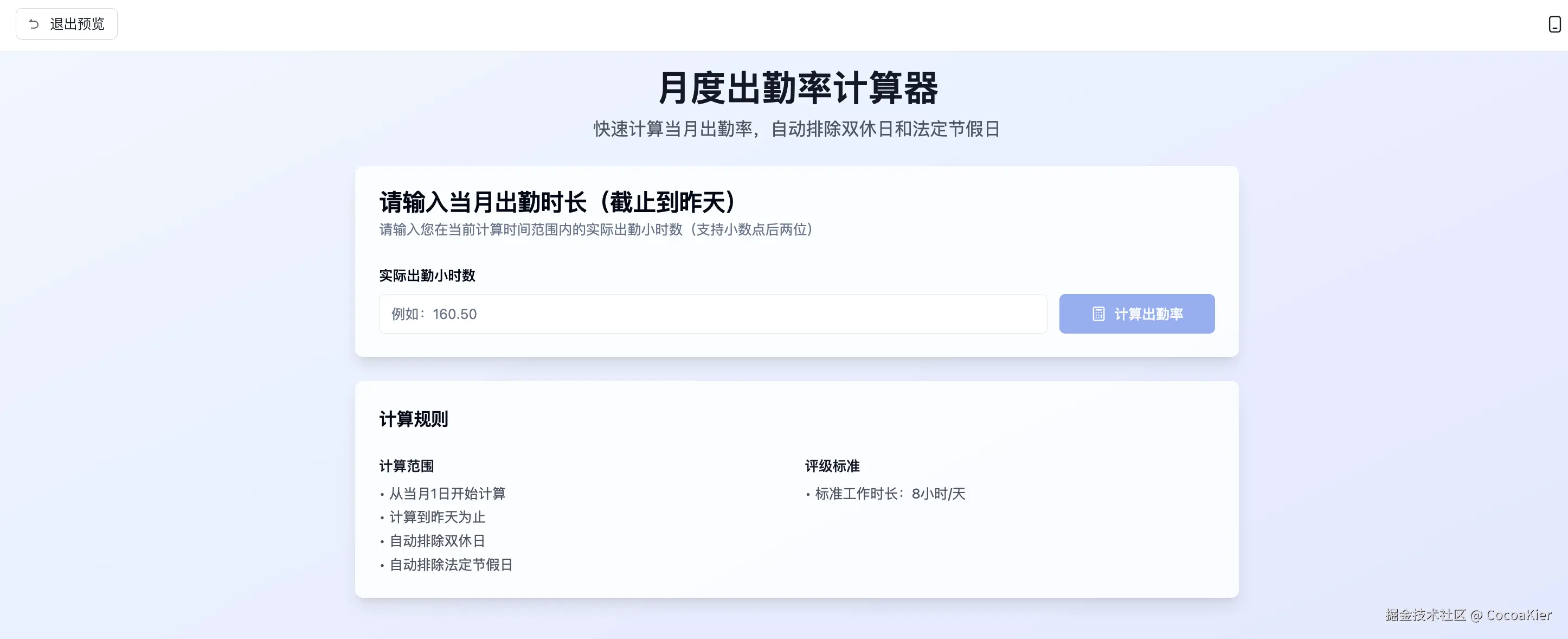Viewport: 1568px width, 639px height.
Task: Click the 自动排除法定节假日 rule item
Action: tap(451, 565)
